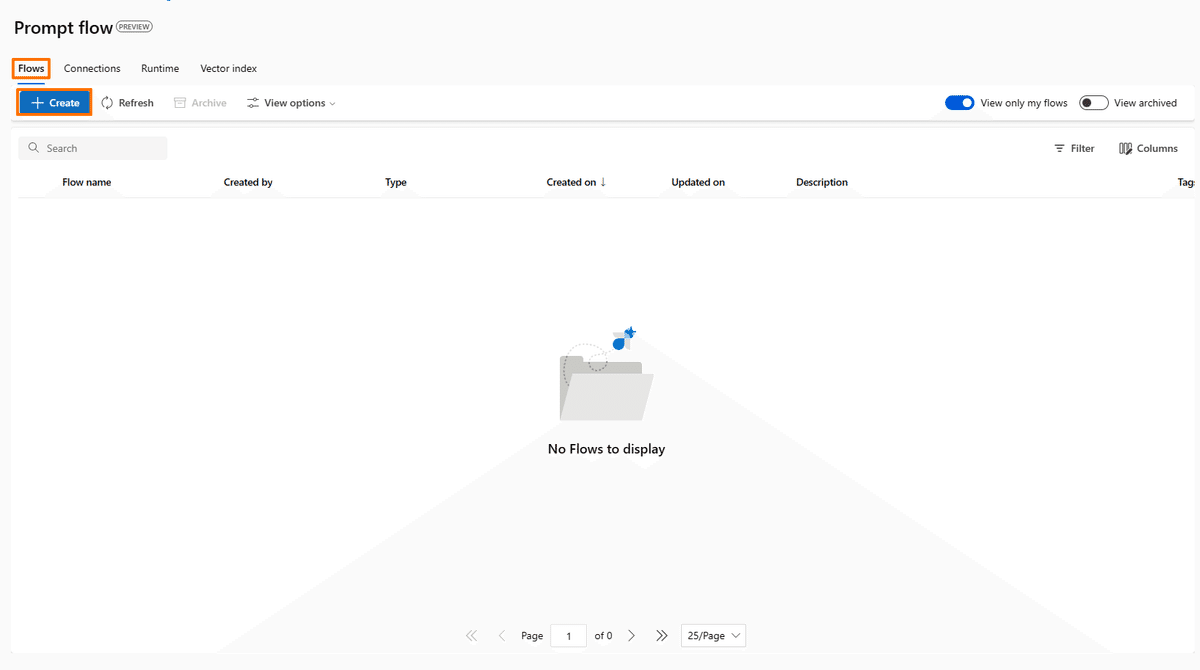Viewport: 1200px width, 670px height.
Task: Open the 25/Page dropdown
Action: tap(713, 635)
